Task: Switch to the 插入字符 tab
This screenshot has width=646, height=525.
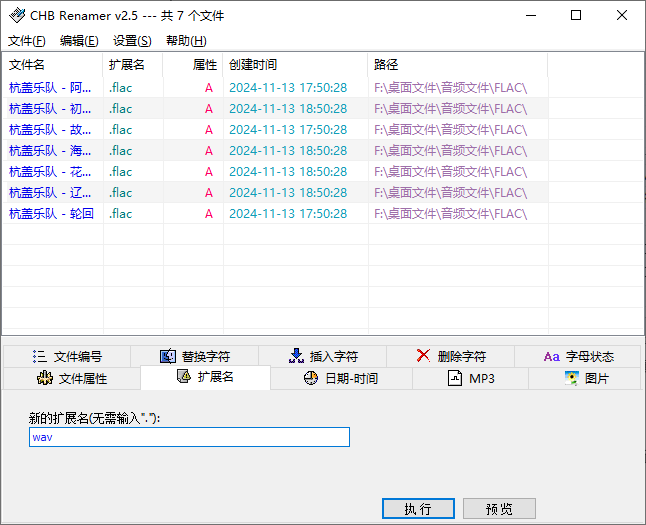Action: [x=323, y=356]
